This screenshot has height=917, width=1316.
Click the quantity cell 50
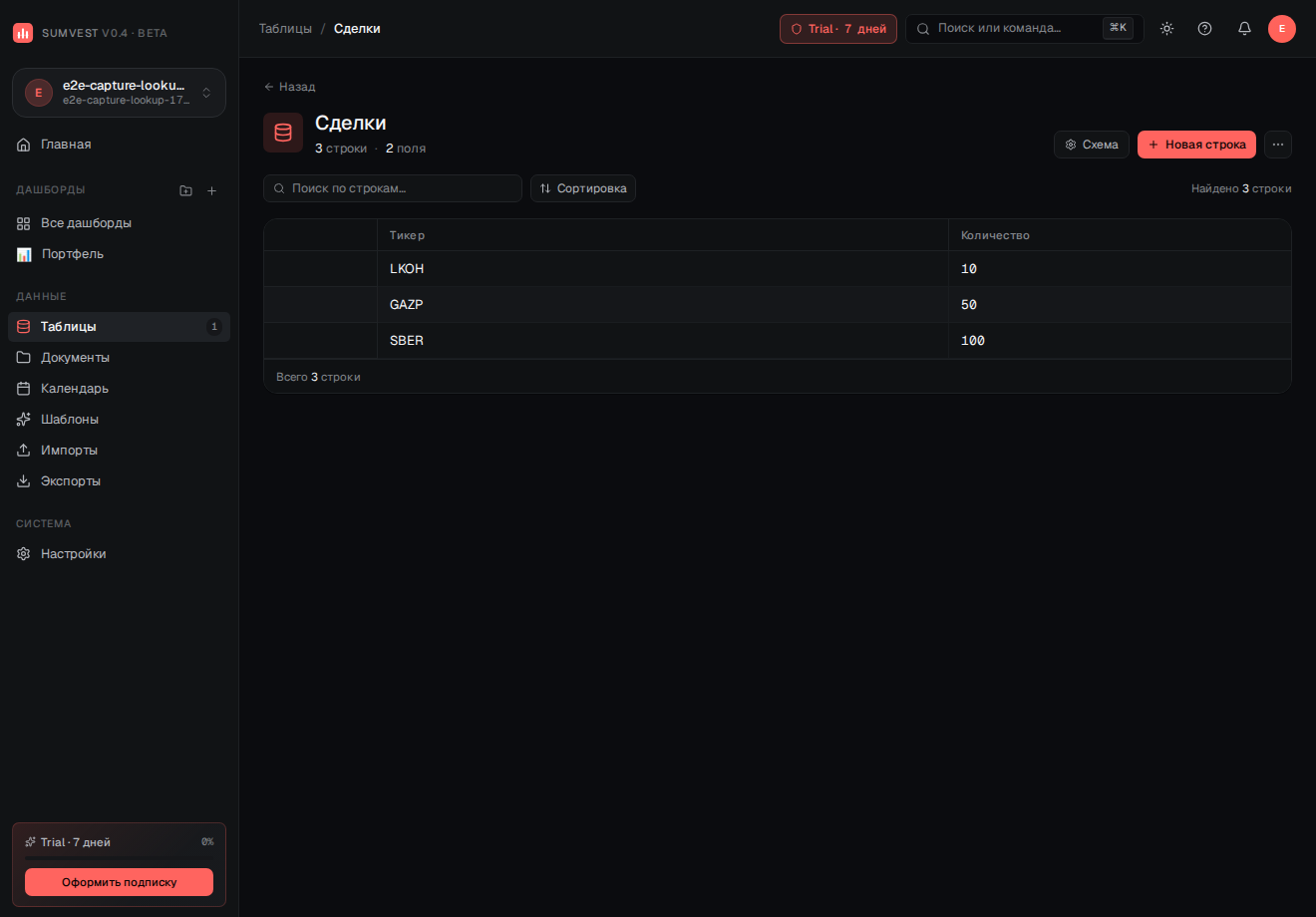click(1120, 305)
